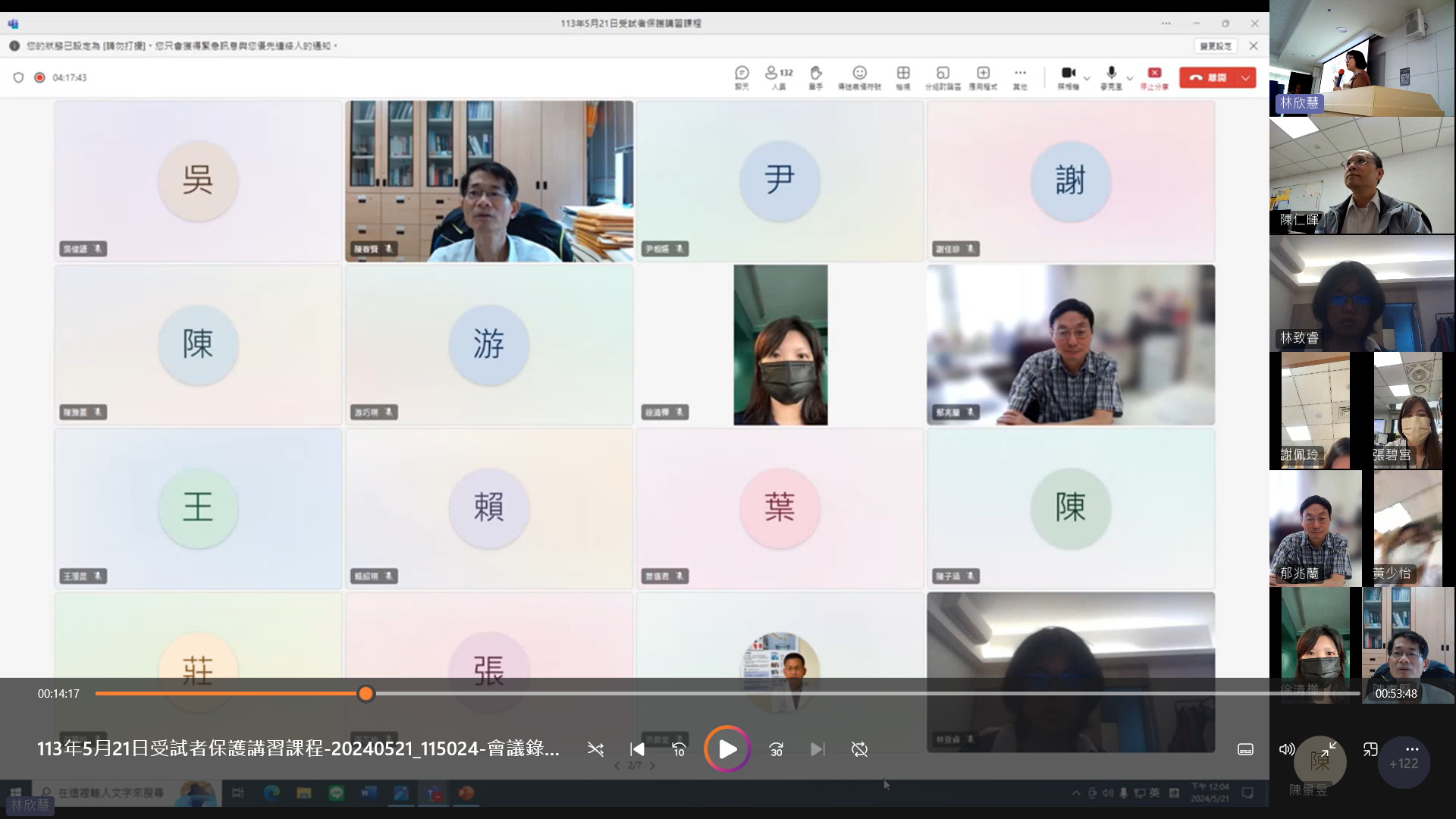Select the 賴 participant tile
Viewport: 1456px width, 819px height.
488,508
